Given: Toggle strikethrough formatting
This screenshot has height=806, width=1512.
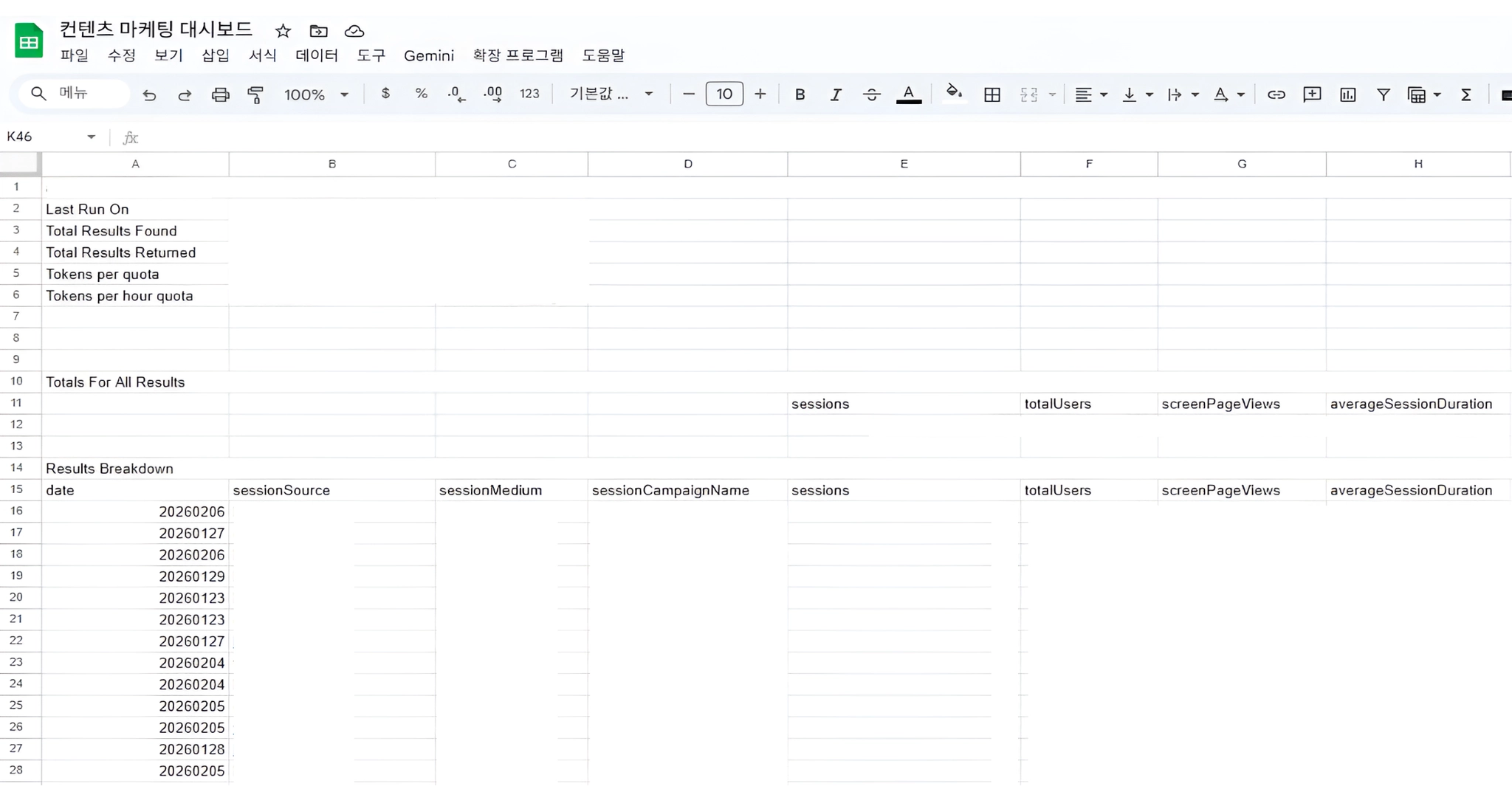Looking at the screenshot, I should click(871, 94).
